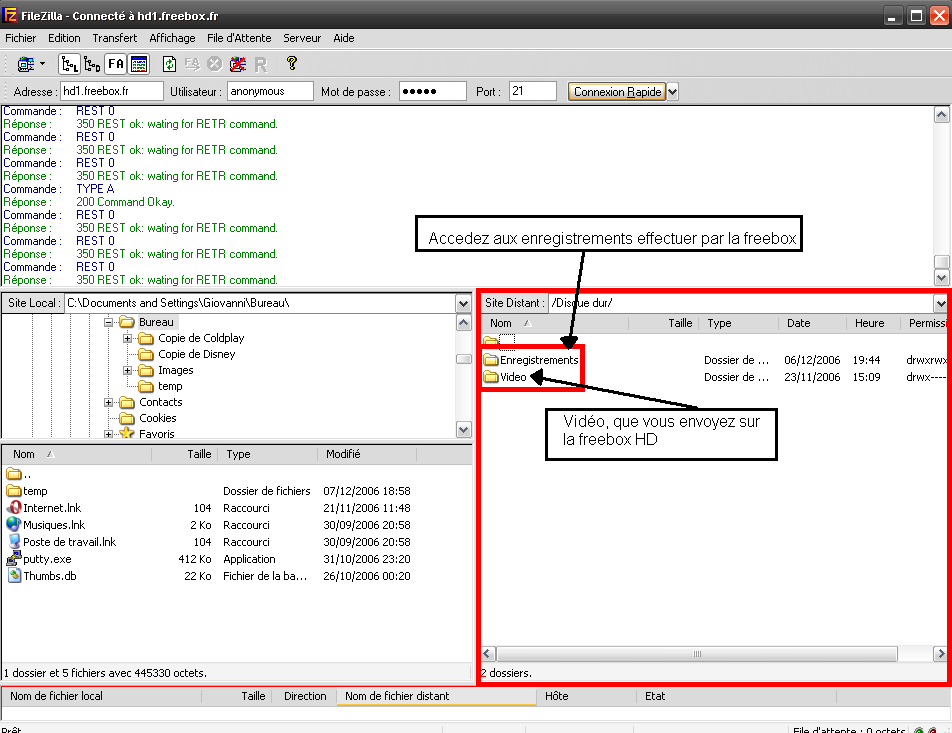Open the Serveur menu

302,38
